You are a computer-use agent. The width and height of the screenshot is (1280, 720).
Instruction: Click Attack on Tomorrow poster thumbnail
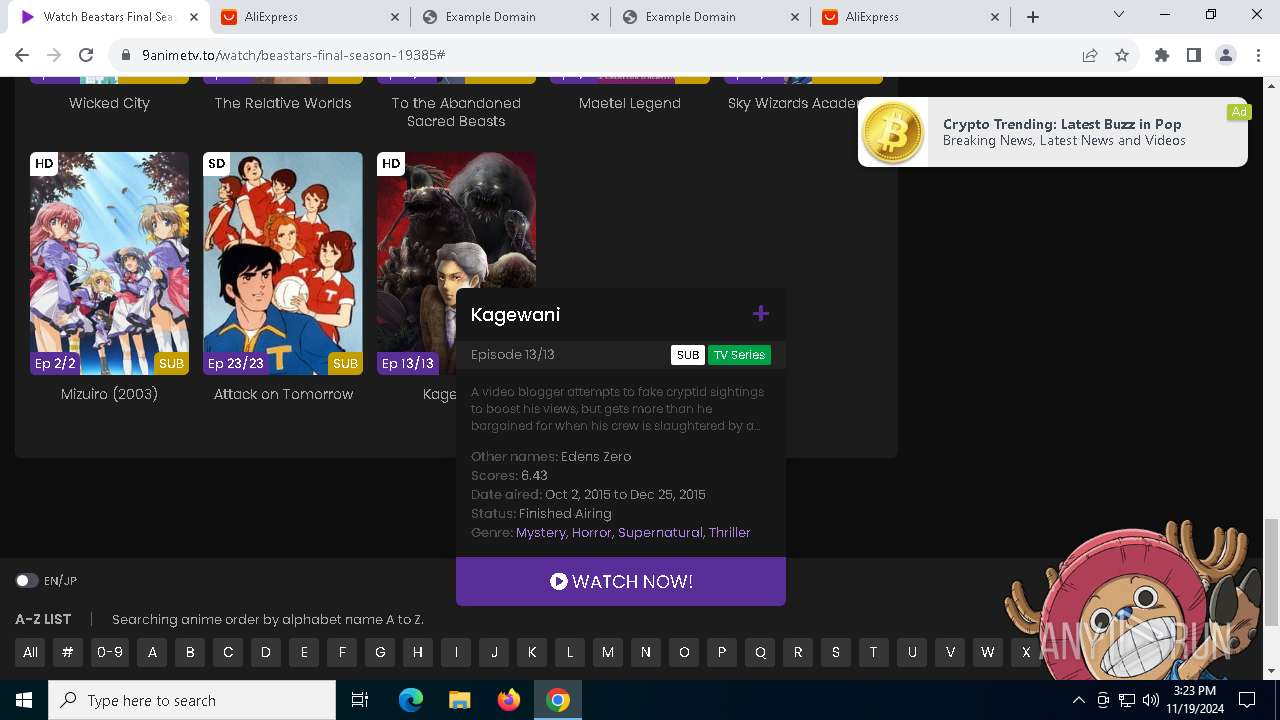pos(283,263)
